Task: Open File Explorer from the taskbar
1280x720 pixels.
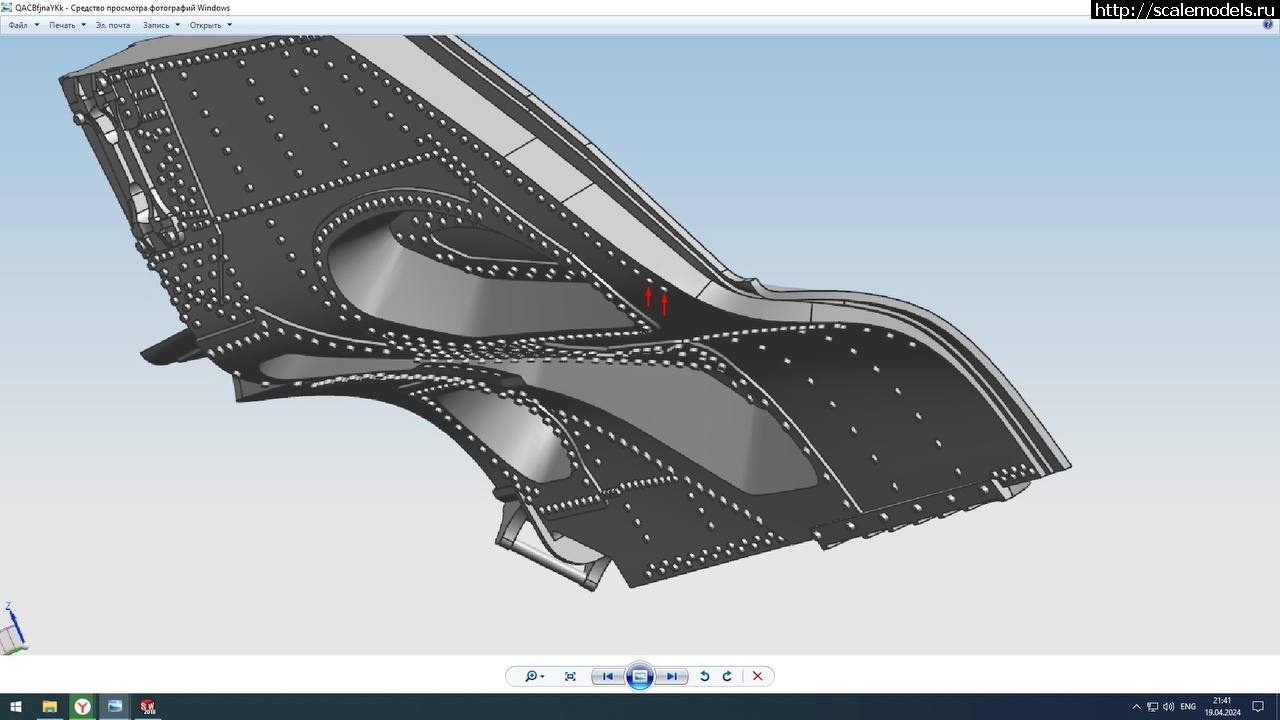Action: (49, 706)
